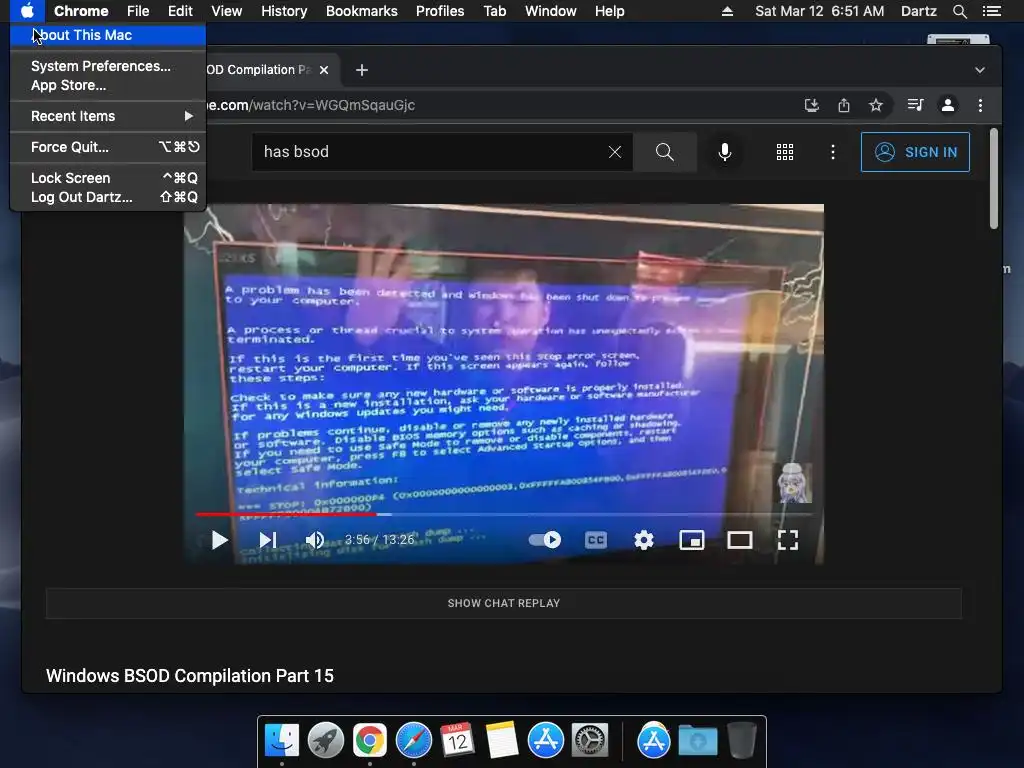The image size is (1024, 768).
Task: Open Notification Center list icon
Action: point(991,11)
